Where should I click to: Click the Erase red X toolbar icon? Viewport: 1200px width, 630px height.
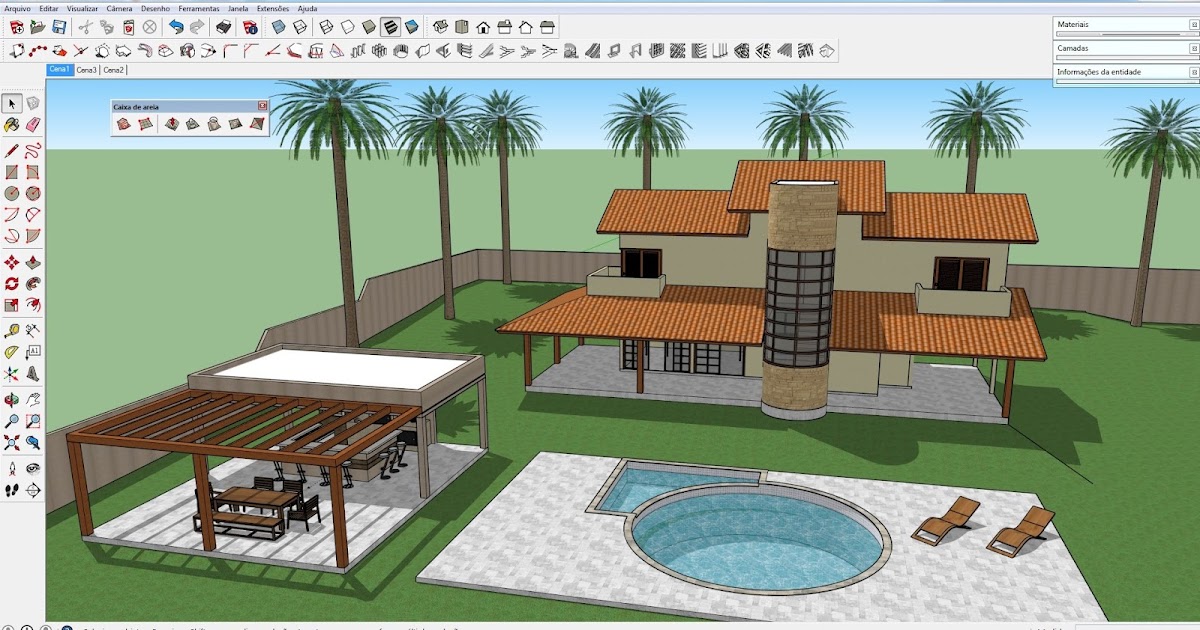[150, 27]
